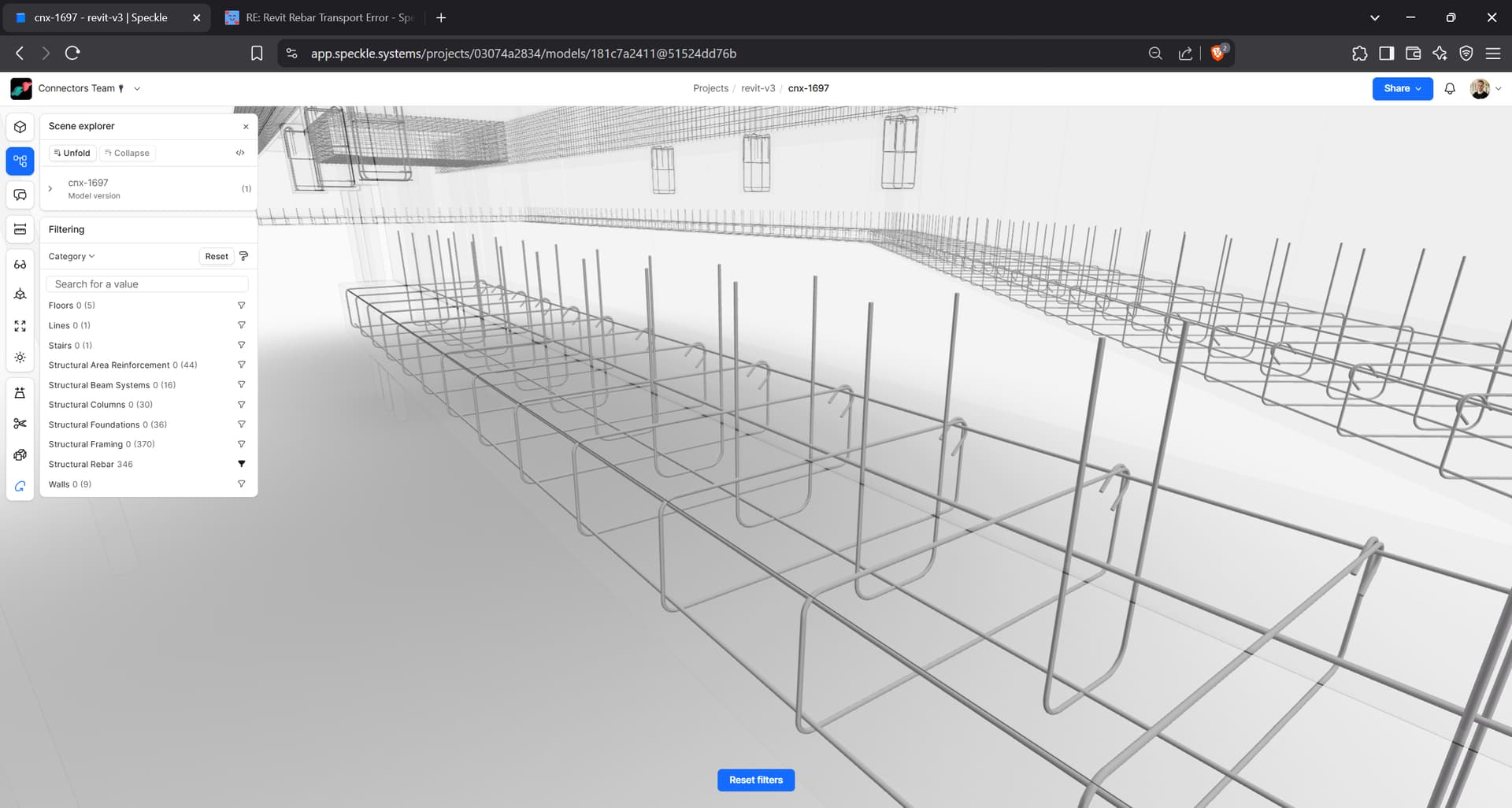The image size is (1512, 808).
Task: Focus the Search for a value field
Action: pos(147,284)
